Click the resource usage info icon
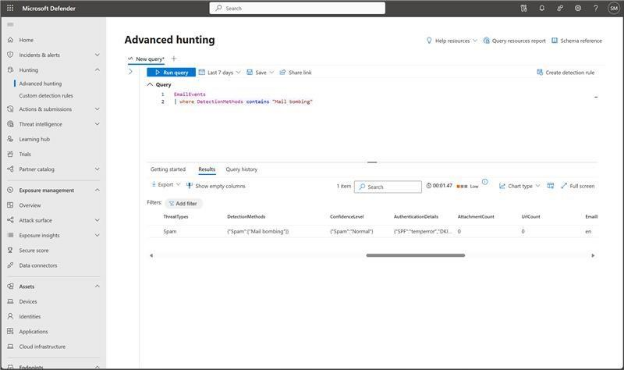The image size is (624, 370). (485, 182)
